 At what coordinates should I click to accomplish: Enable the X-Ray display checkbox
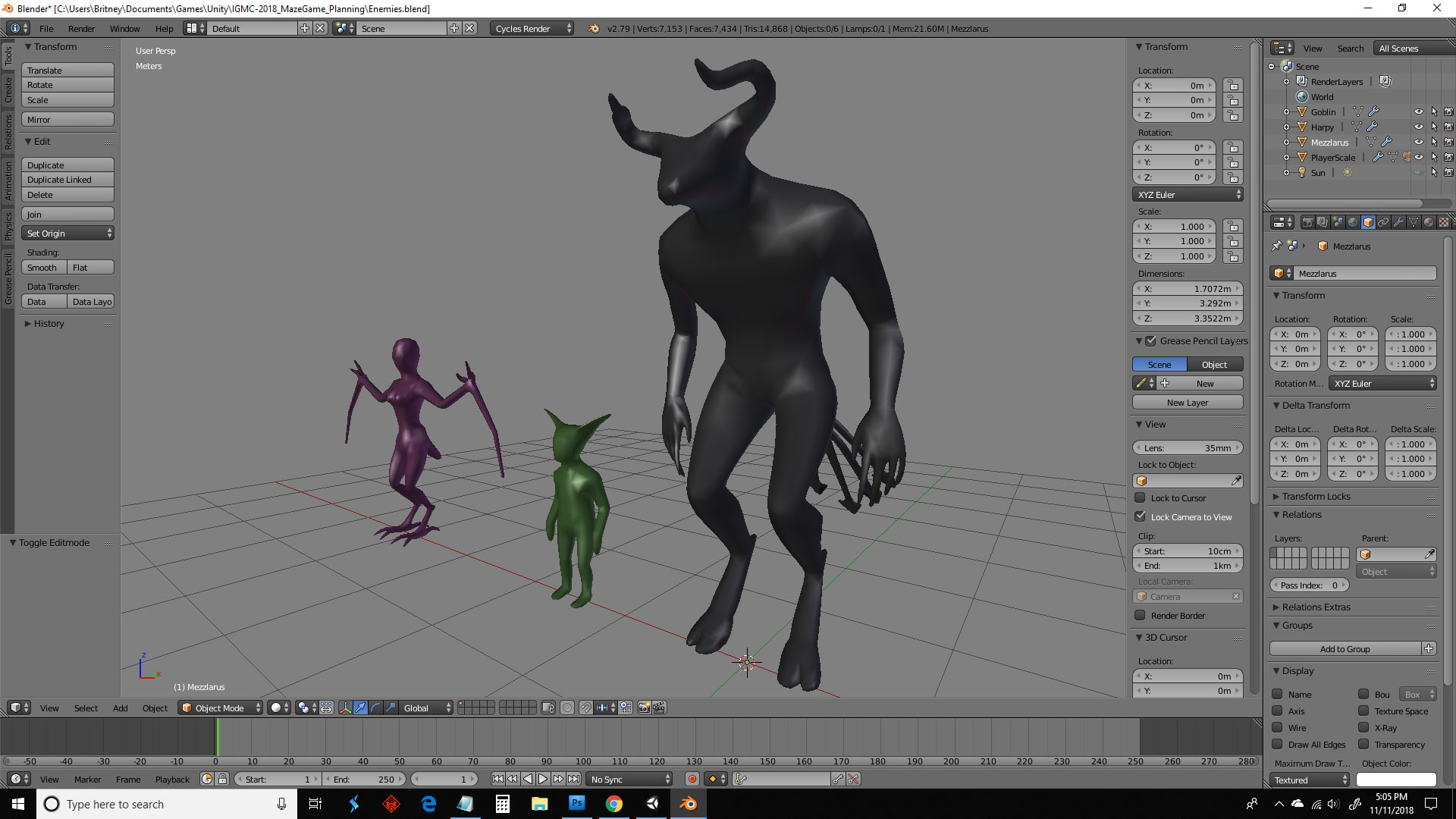[1363, 727]
